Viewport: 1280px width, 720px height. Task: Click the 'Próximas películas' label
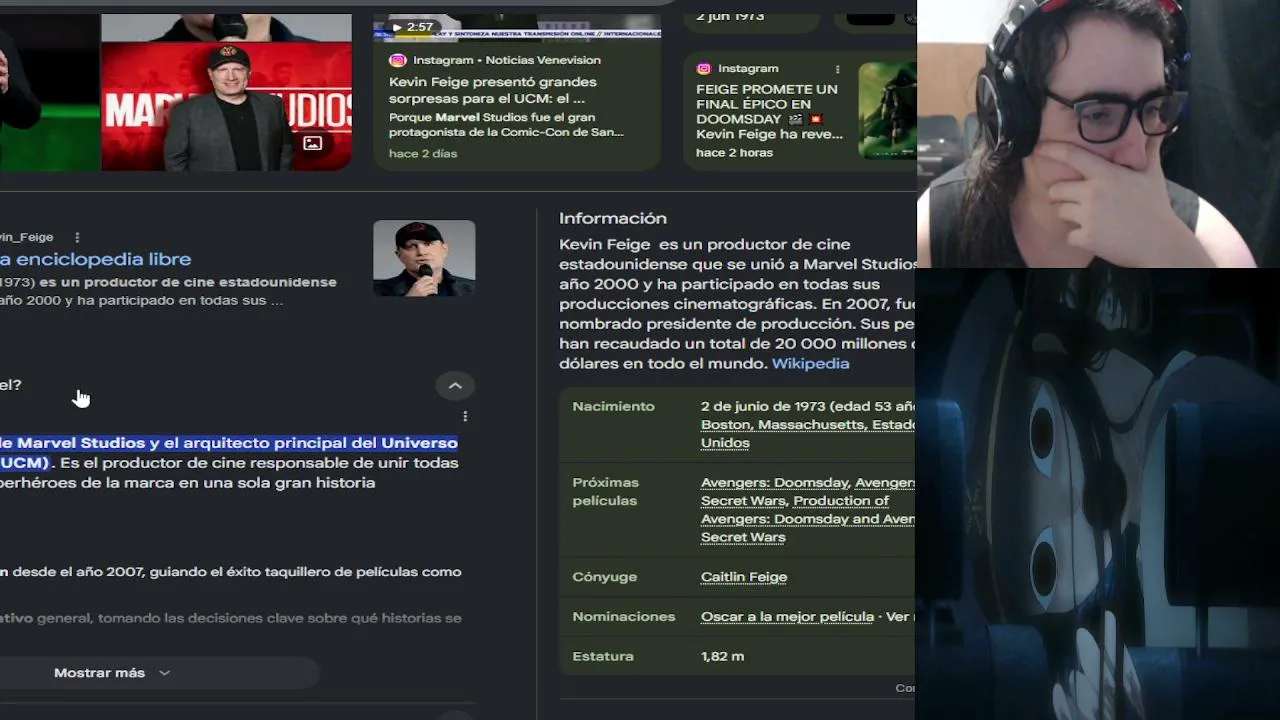point(605,492)
